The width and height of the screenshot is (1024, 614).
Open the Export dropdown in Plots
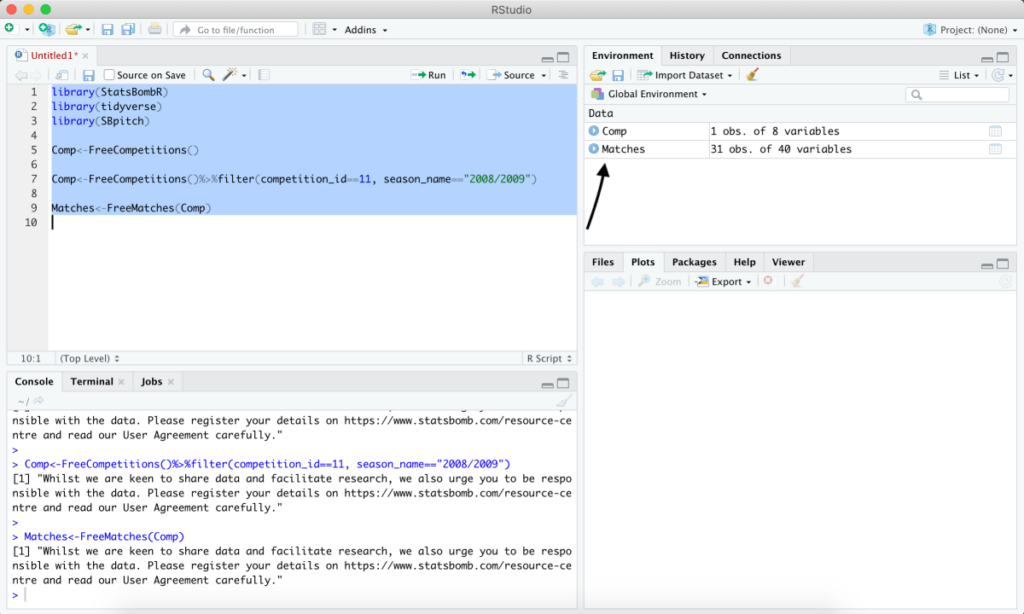click(724, 282)
